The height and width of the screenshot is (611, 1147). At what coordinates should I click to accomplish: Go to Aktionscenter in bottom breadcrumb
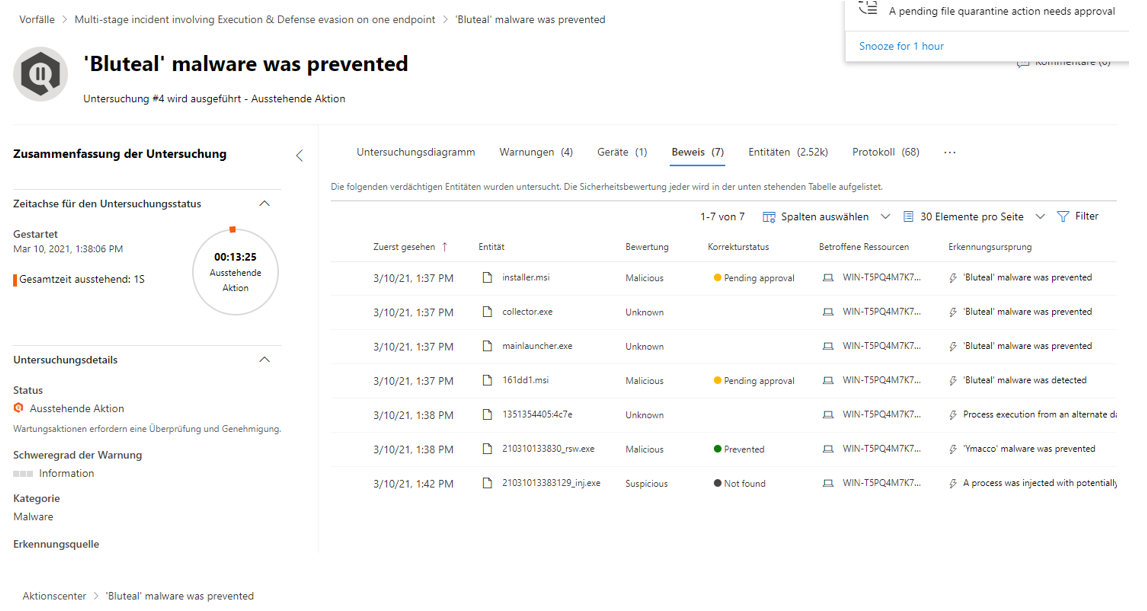54,596
